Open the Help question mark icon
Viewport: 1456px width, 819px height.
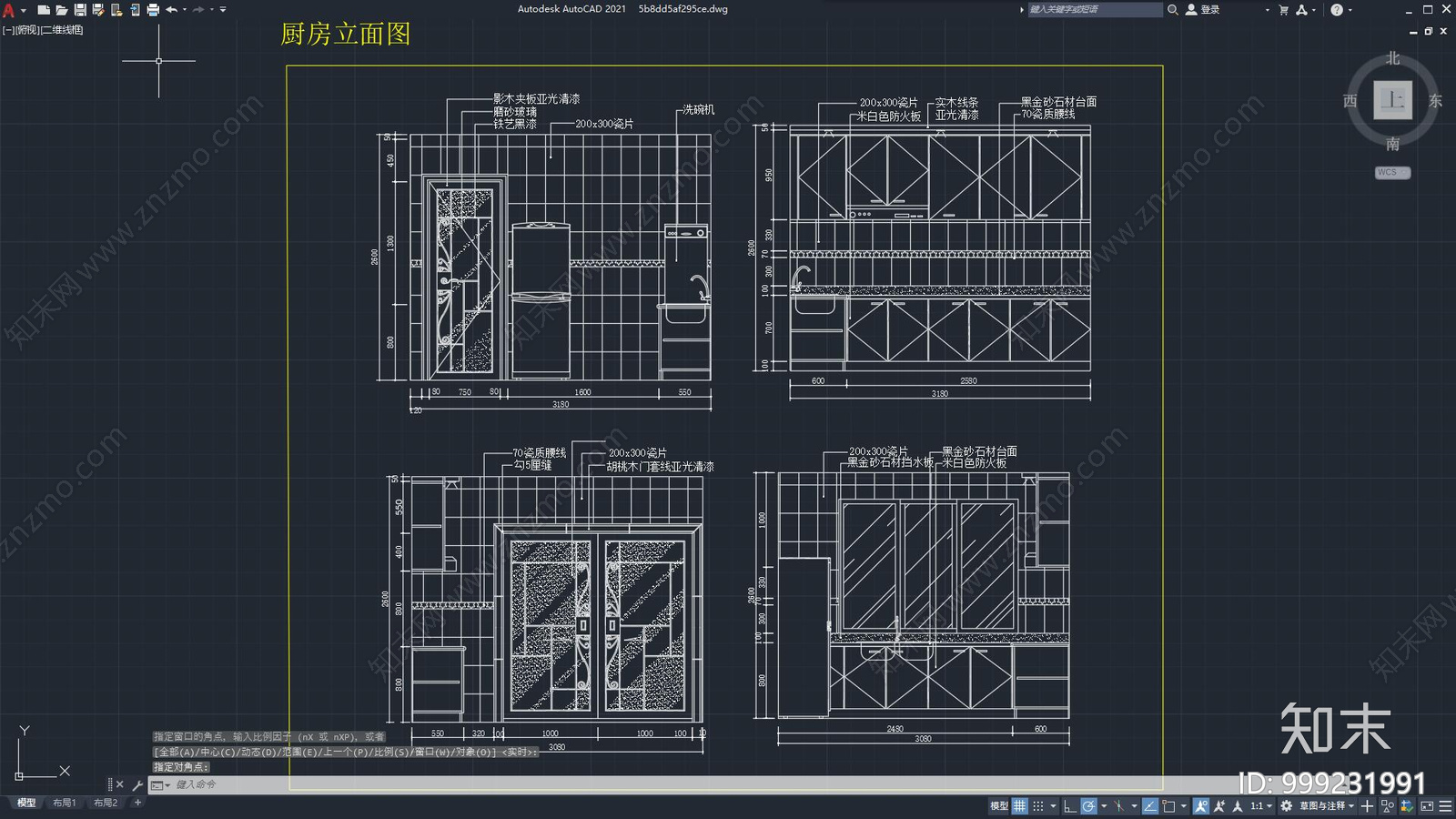click(1337, 10)
